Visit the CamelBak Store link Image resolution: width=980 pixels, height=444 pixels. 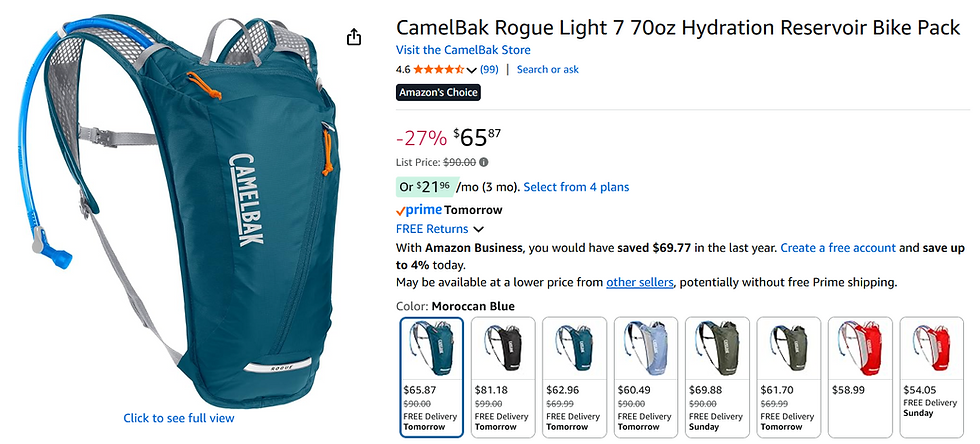463,50
